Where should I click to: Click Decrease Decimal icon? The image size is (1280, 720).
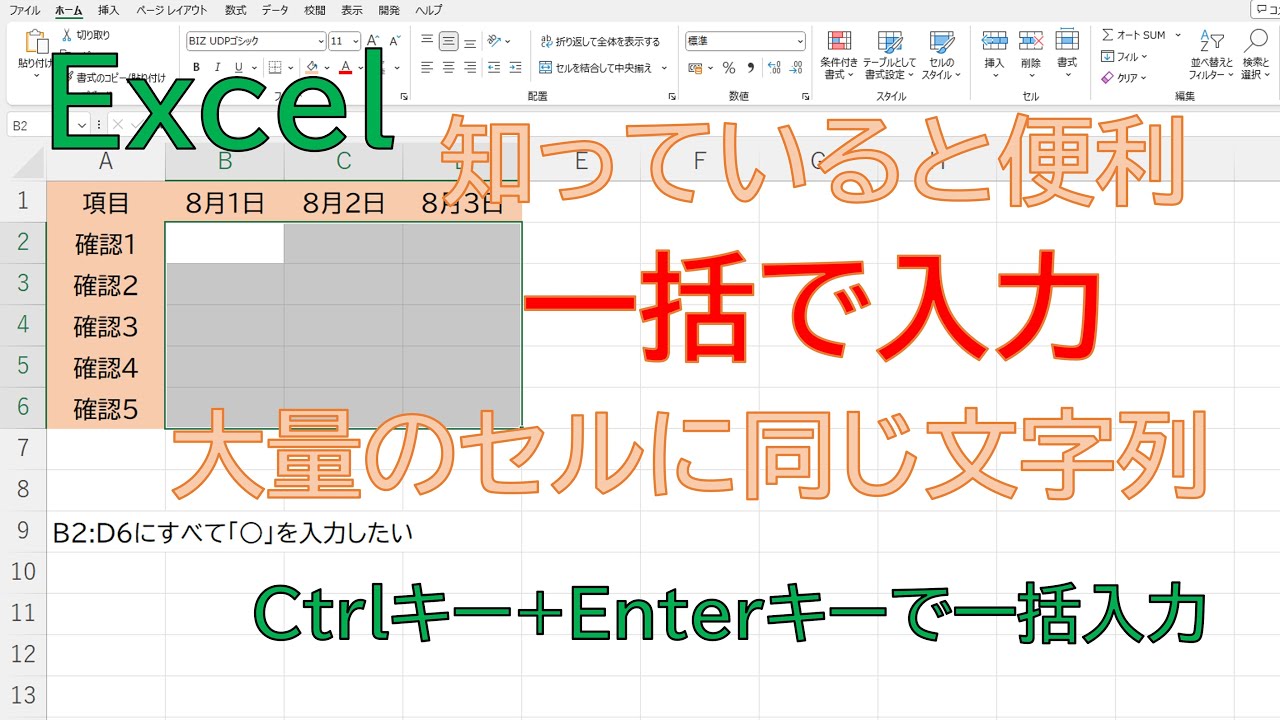[797, 68]
